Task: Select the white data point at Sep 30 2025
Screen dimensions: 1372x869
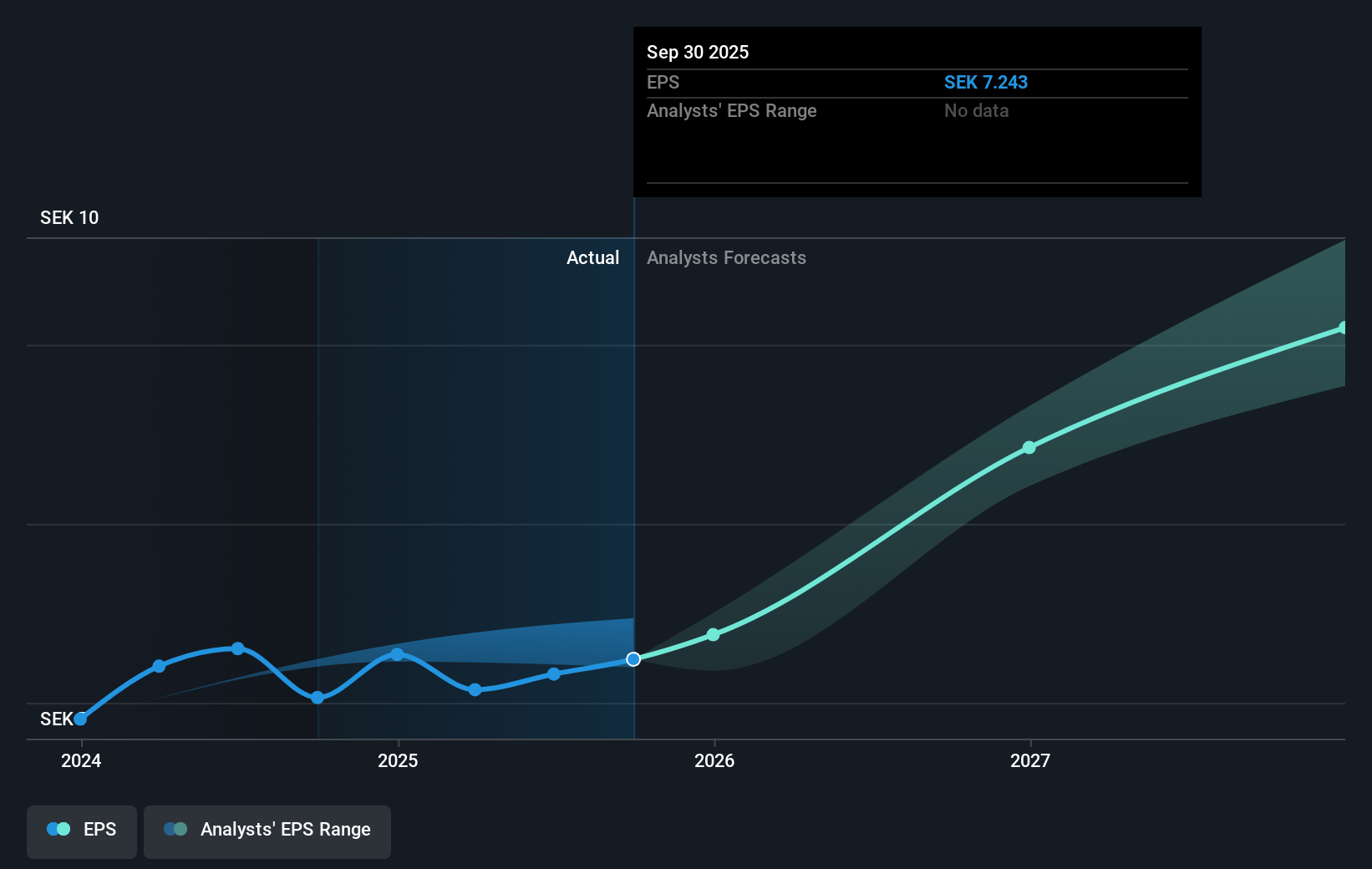Action: pos(633,659)
